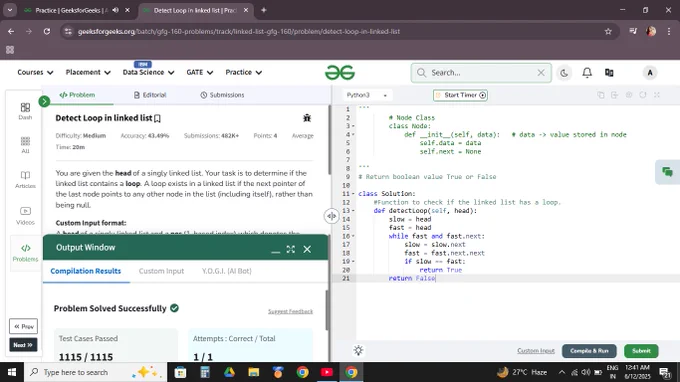This screenshot has height=382, width=680.
Task: Select the Compilation Results tab
Action: [x=85, y=271]
